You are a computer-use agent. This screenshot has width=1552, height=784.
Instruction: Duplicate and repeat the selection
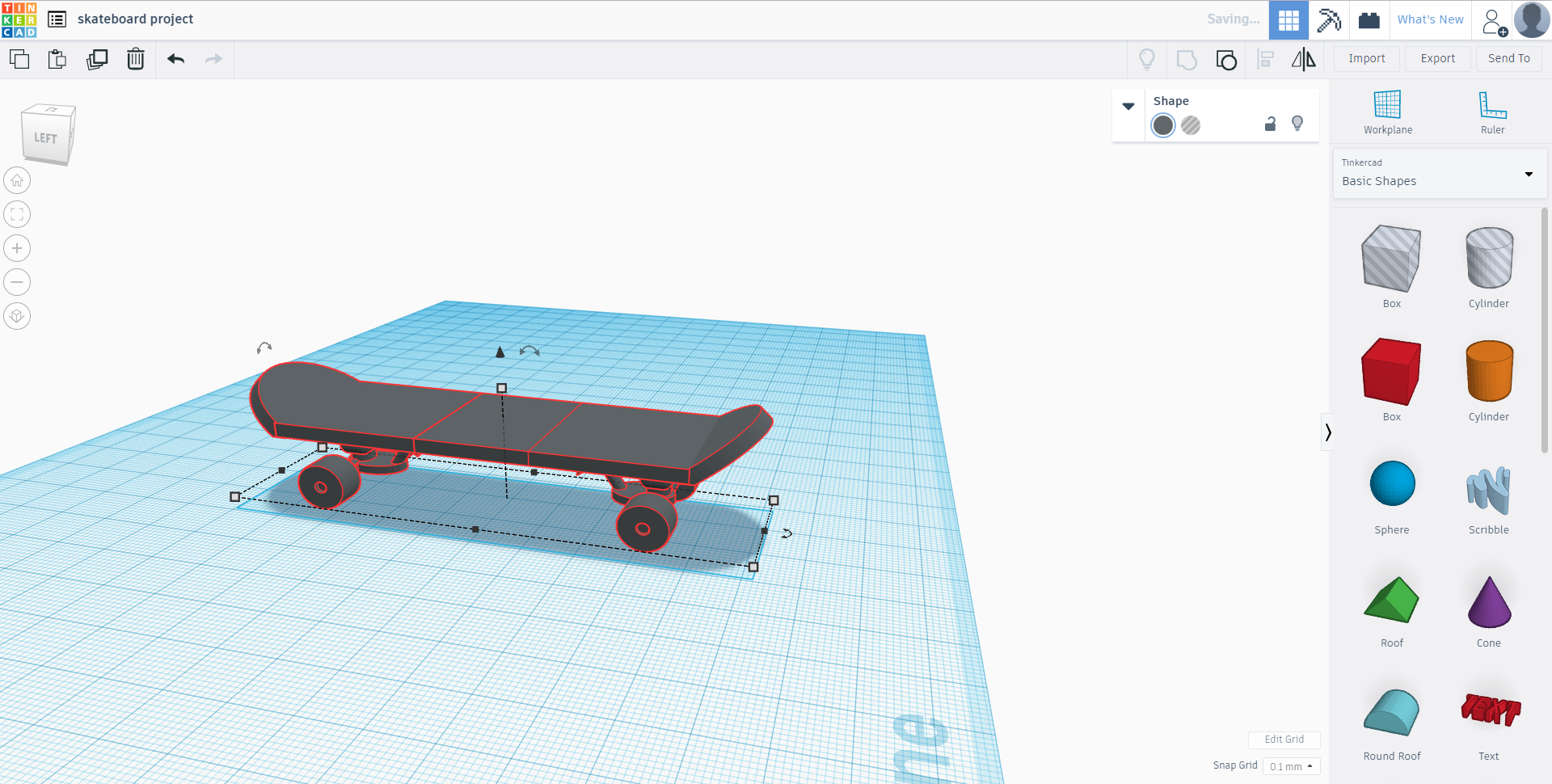pos(97,59)
